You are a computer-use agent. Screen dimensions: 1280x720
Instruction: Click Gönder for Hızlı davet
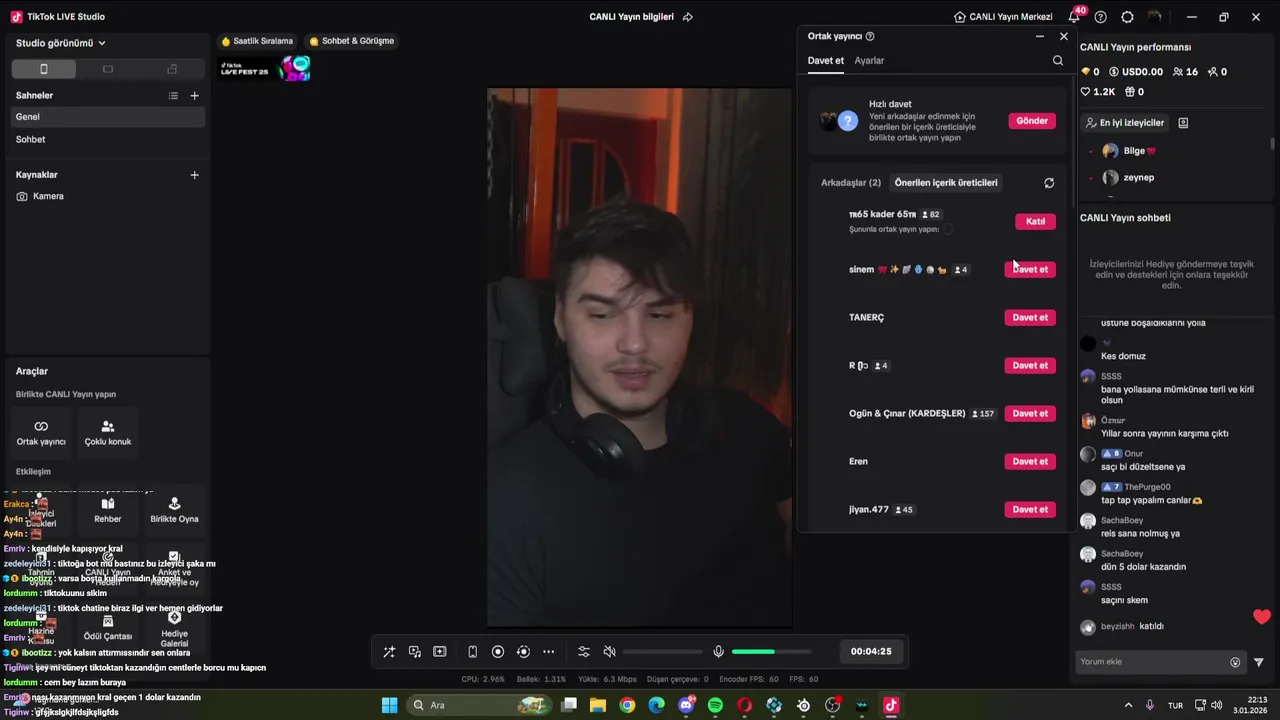(x=1032, y=121)
